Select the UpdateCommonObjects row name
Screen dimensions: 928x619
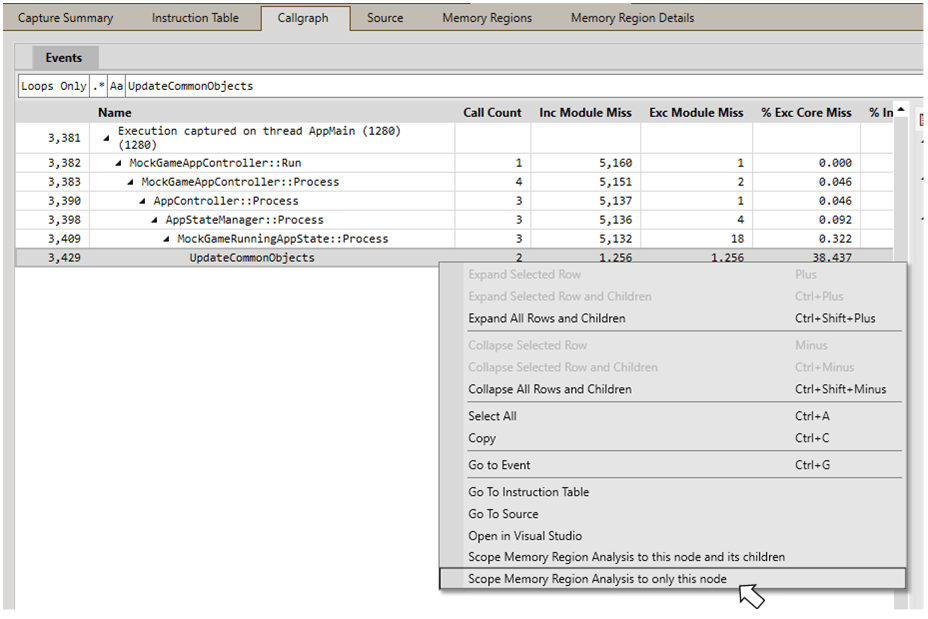coord(252,258)
